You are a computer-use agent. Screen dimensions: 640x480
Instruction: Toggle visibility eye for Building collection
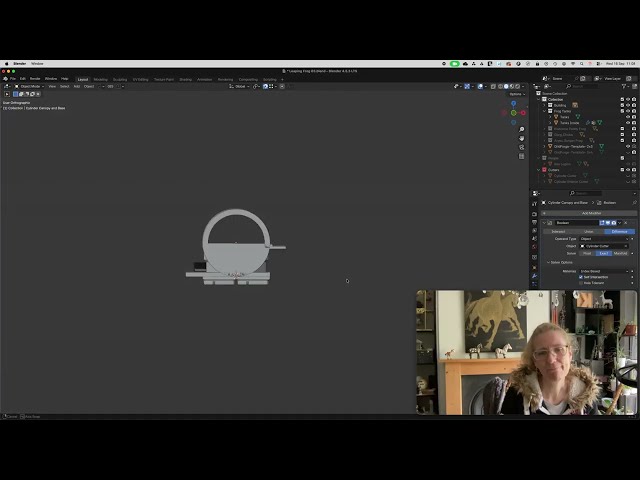point(628,105)
